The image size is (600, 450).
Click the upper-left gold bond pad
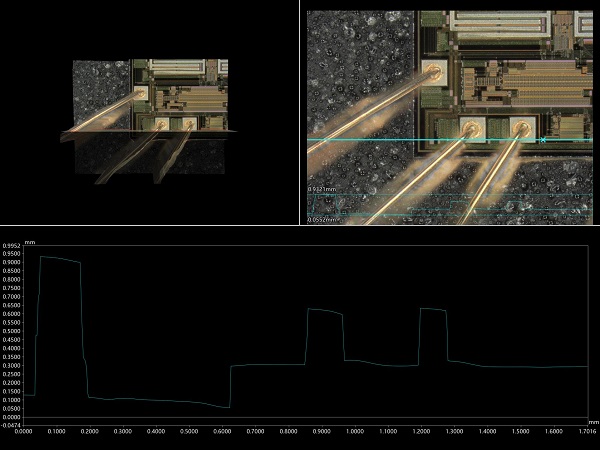click(433, 73)
